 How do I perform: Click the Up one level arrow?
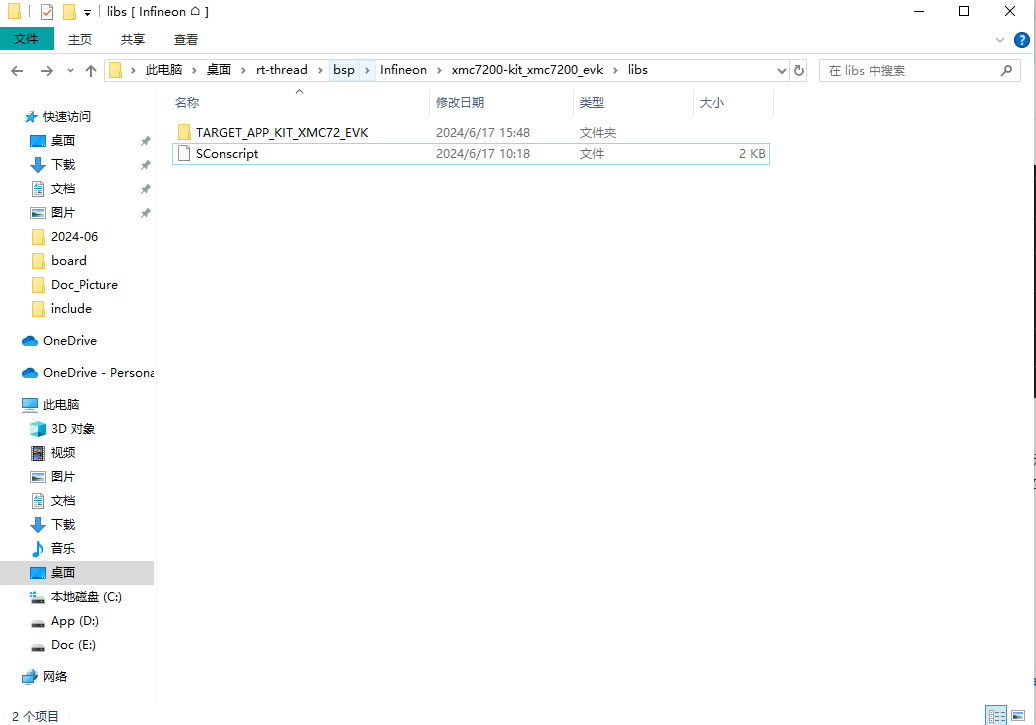coord(91,71)
